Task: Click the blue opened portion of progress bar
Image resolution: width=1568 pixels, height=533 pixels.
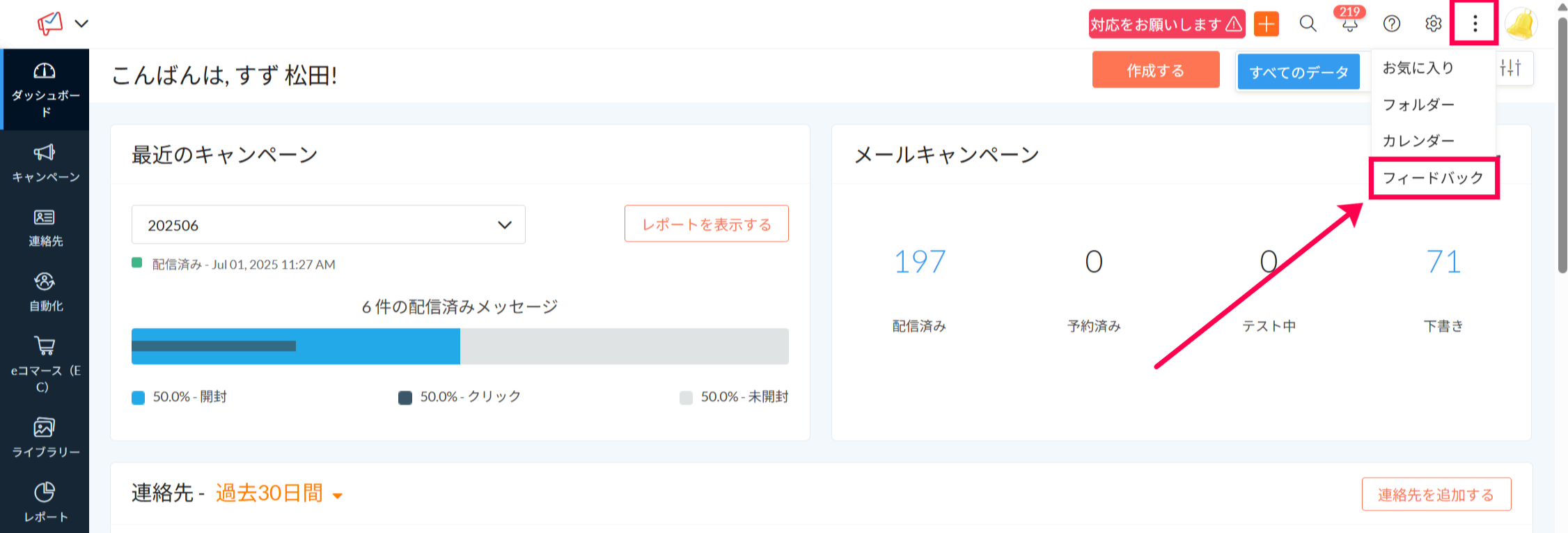Action: (376, 355)
